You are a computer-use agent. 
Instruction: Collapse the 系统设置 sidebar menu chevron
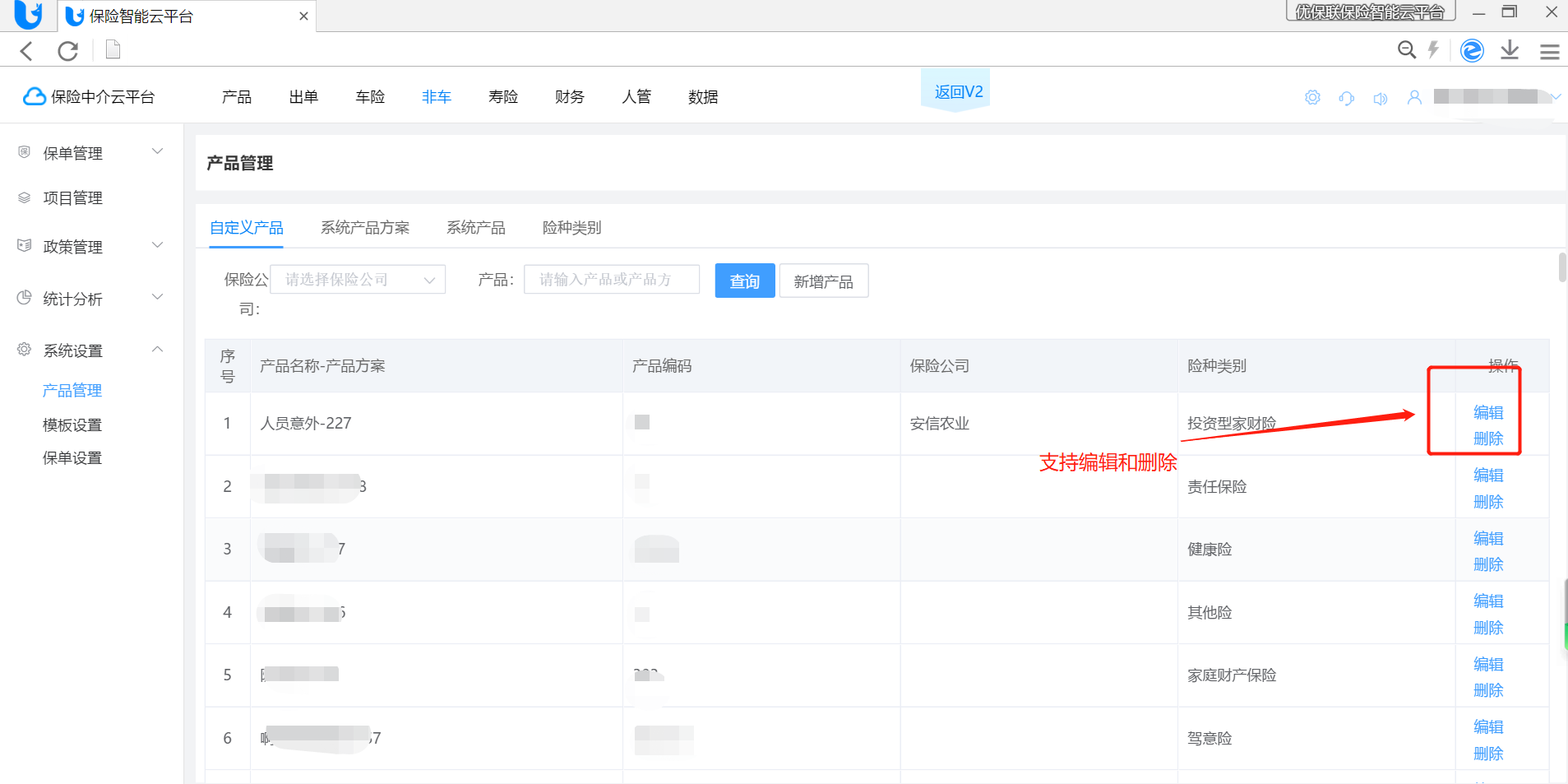[x=158, y=350]
